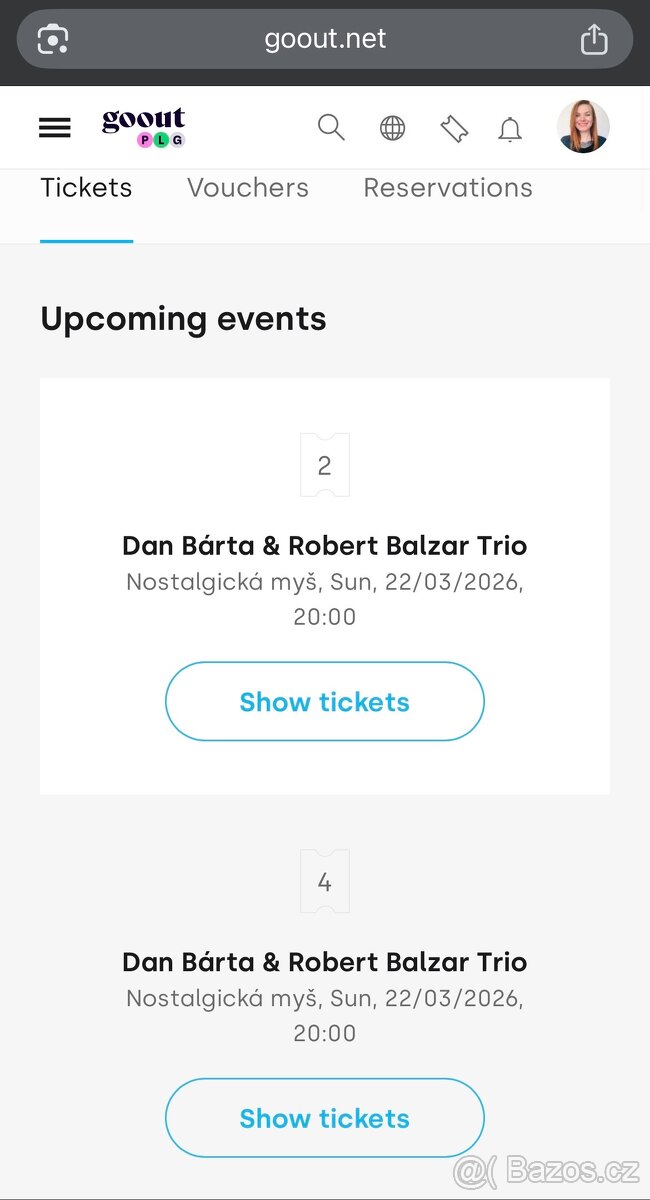The width and height of the screenshot is (650, 1200).
Task: Switch to the Reservations tab
Action: coord(447,187)
